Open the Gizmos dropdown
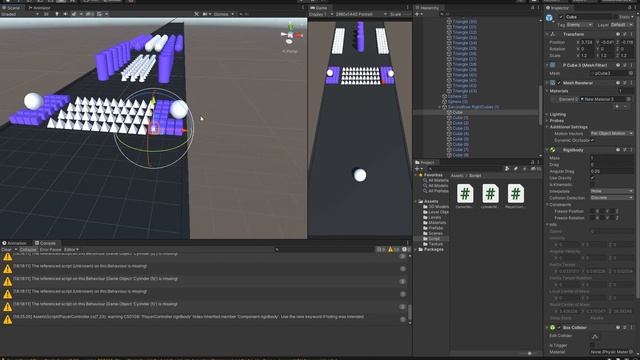 pyautogui.click(x=224, y=14)
